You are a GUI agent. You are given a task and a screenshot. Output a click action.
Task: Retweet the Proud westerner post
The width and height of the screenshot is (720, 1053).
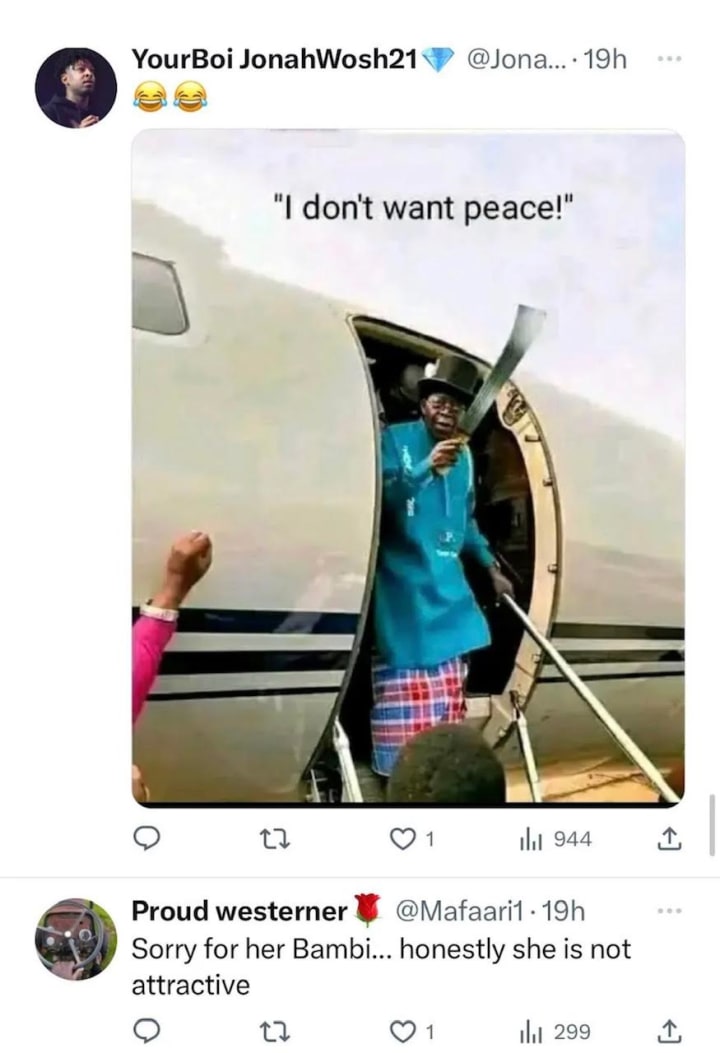(275, 1032)
